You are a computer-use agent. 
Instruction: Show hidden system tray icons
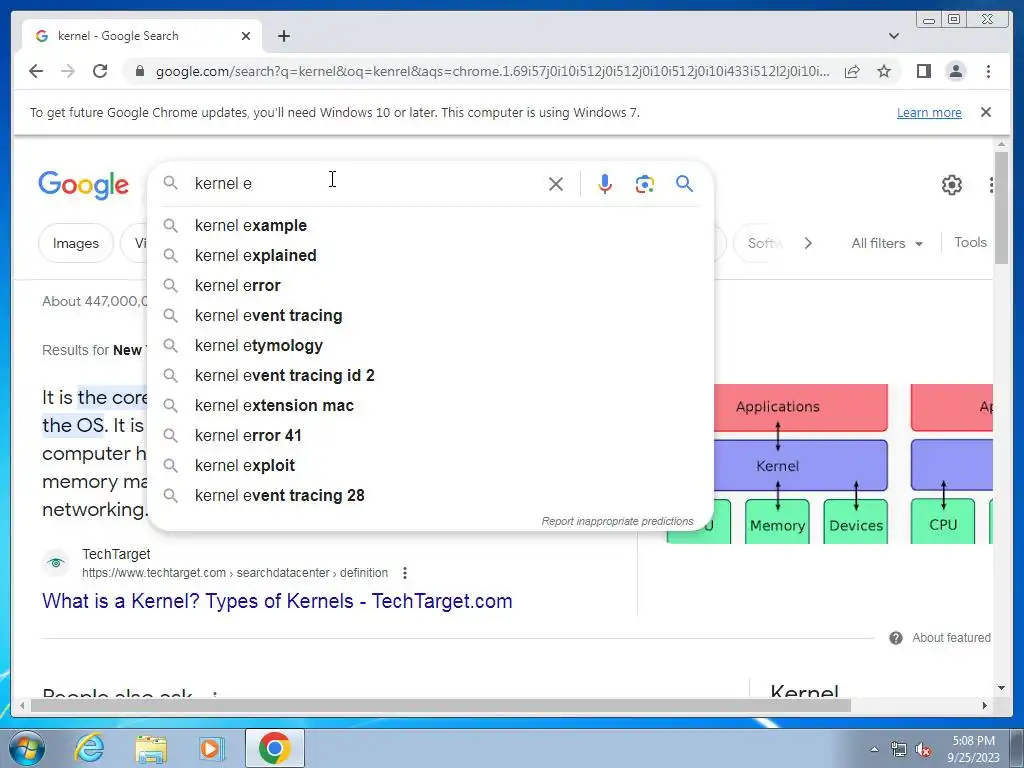tap(874, 749)
